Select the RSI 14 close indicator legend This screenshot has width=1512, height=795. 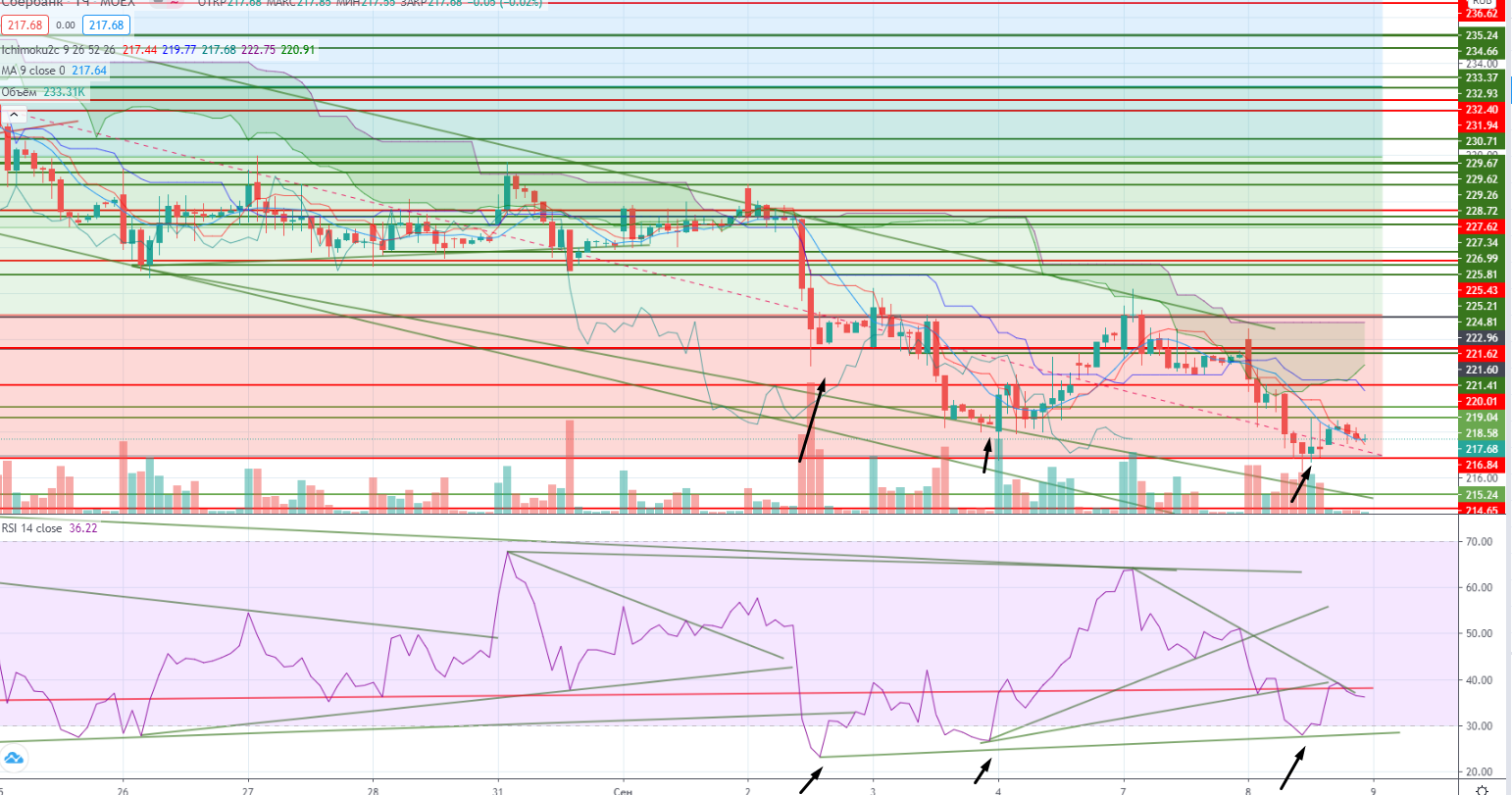coord(32,528)
